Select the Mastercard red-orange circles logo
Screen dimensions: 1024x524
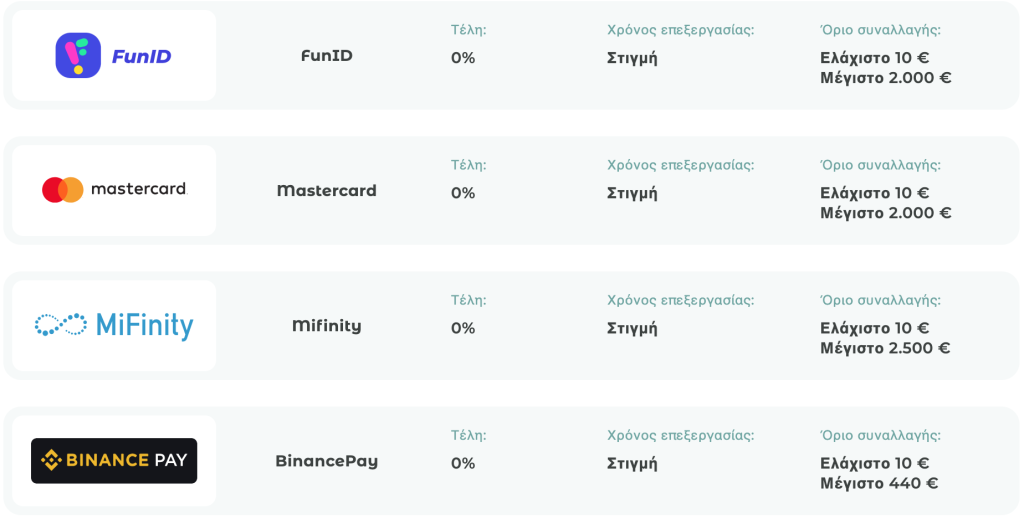(x=63, y=190)
